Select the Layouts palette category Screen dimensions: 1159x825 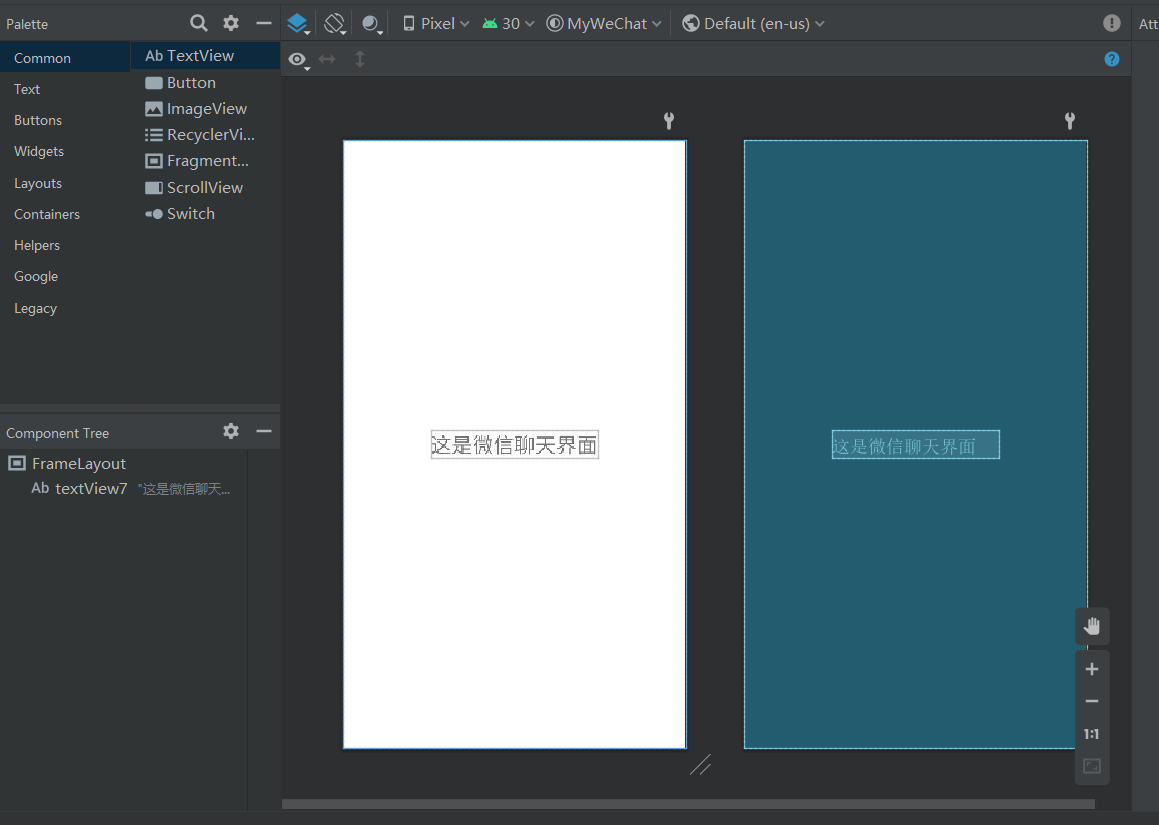[x=65, y=183]
